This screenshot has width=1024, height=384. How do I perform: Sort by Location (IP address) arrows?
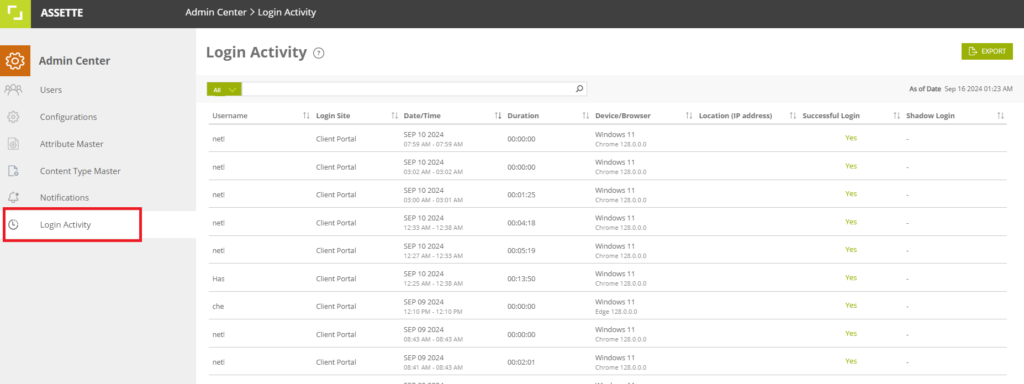793,116
